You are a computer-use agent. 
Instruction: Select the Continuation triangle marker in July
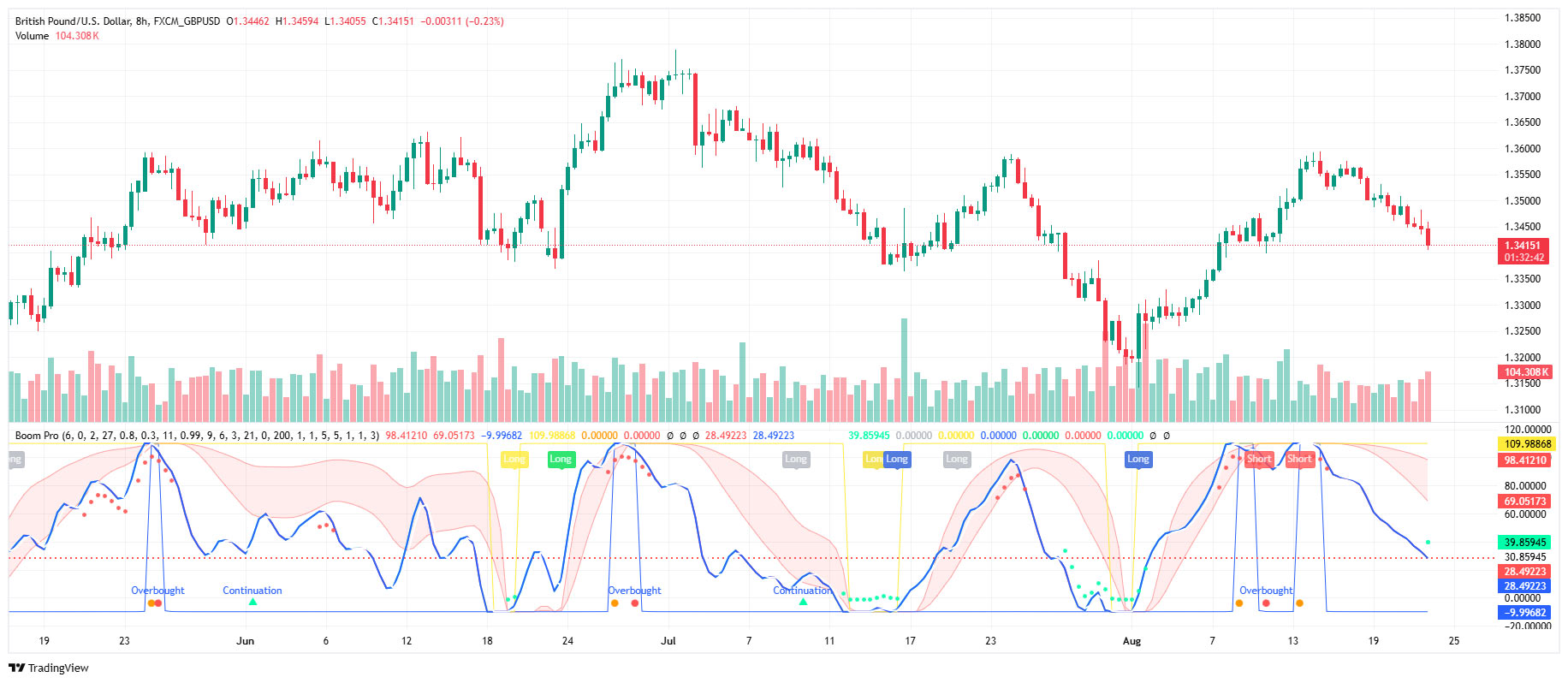803,602
